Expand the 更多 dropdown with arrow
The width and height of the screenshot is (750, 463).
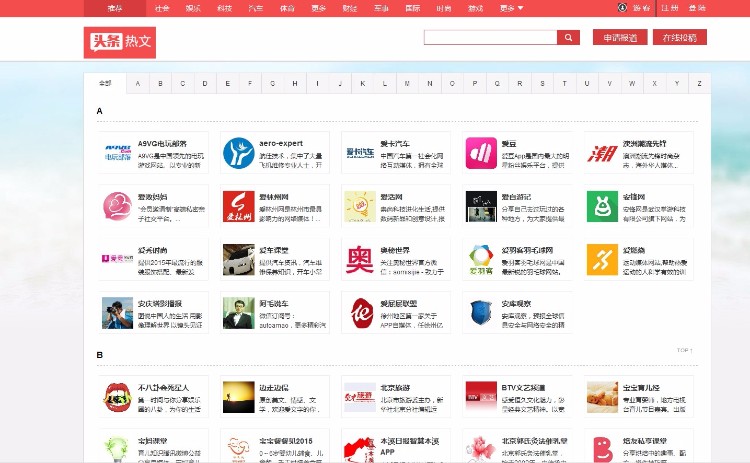(511, 8)
